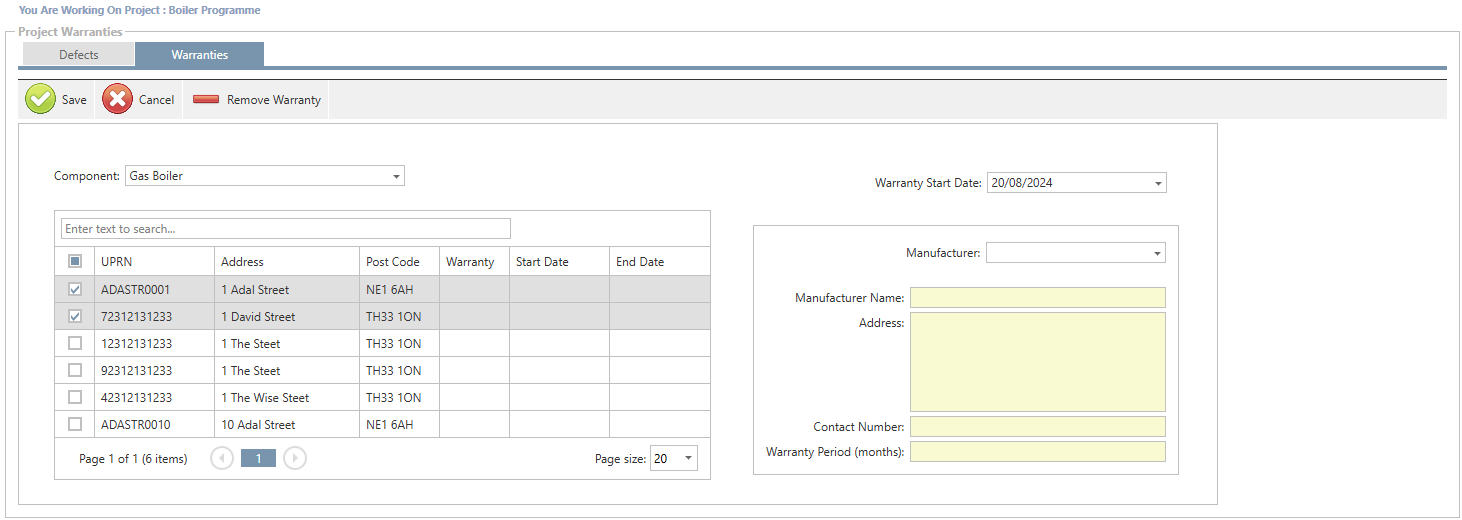
Task: Go to next page arrow in pager
Action: coord(294,458)
